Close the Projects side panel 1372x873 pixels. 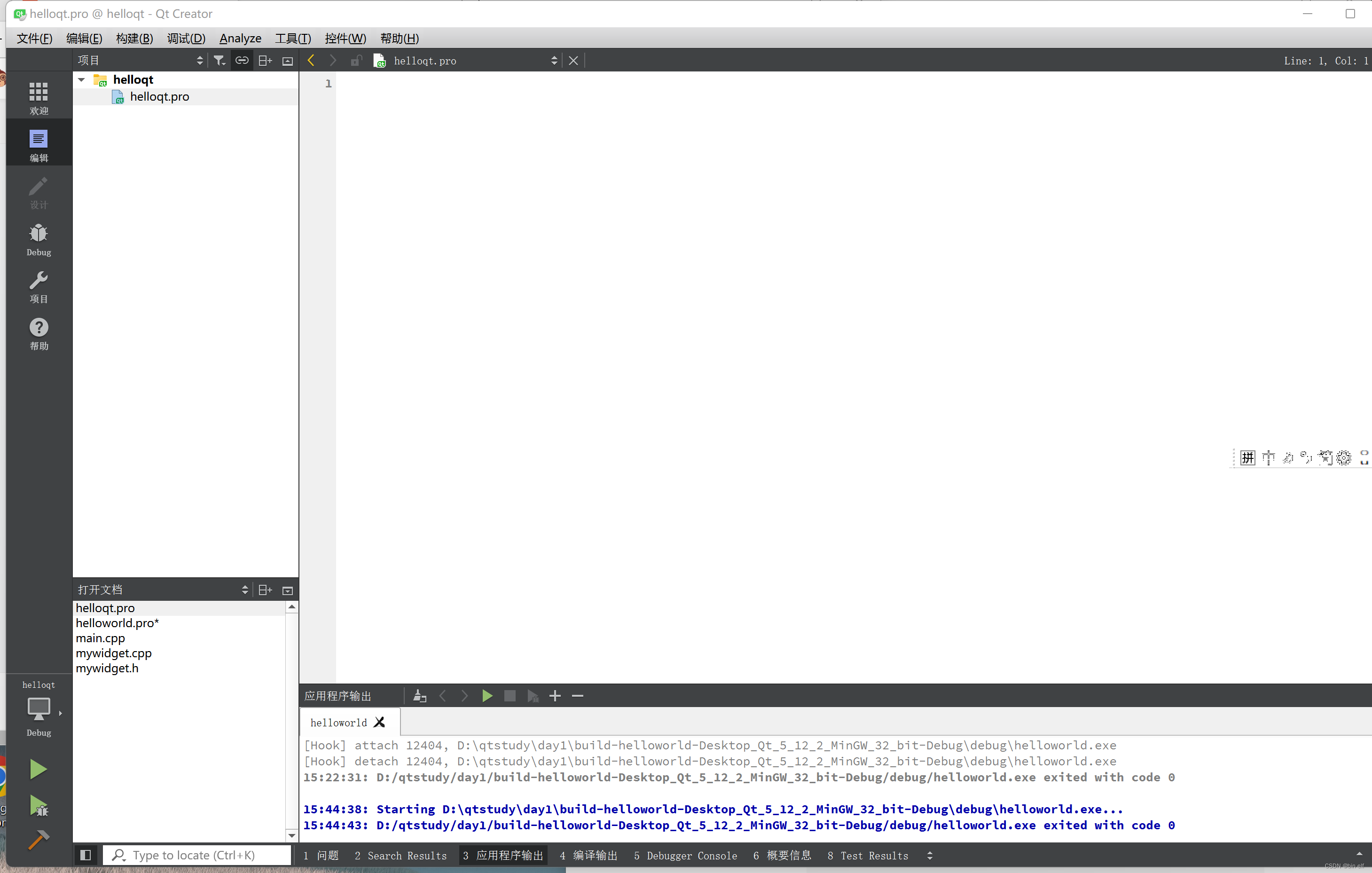tap(288, 61)
